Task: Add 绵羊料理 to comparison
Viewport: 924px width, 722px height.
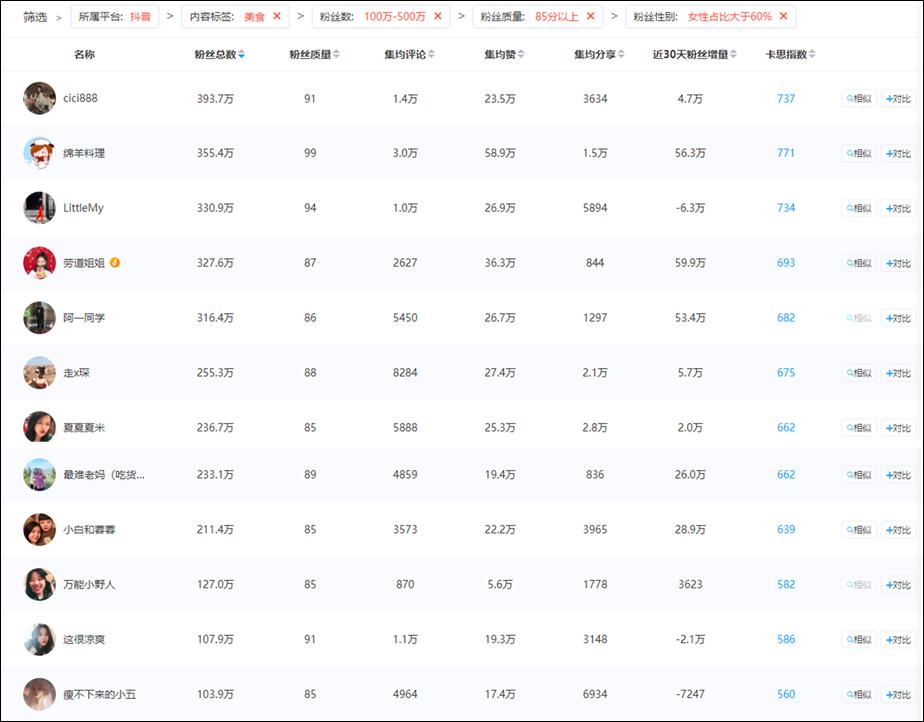Action: tap(898, 154)
